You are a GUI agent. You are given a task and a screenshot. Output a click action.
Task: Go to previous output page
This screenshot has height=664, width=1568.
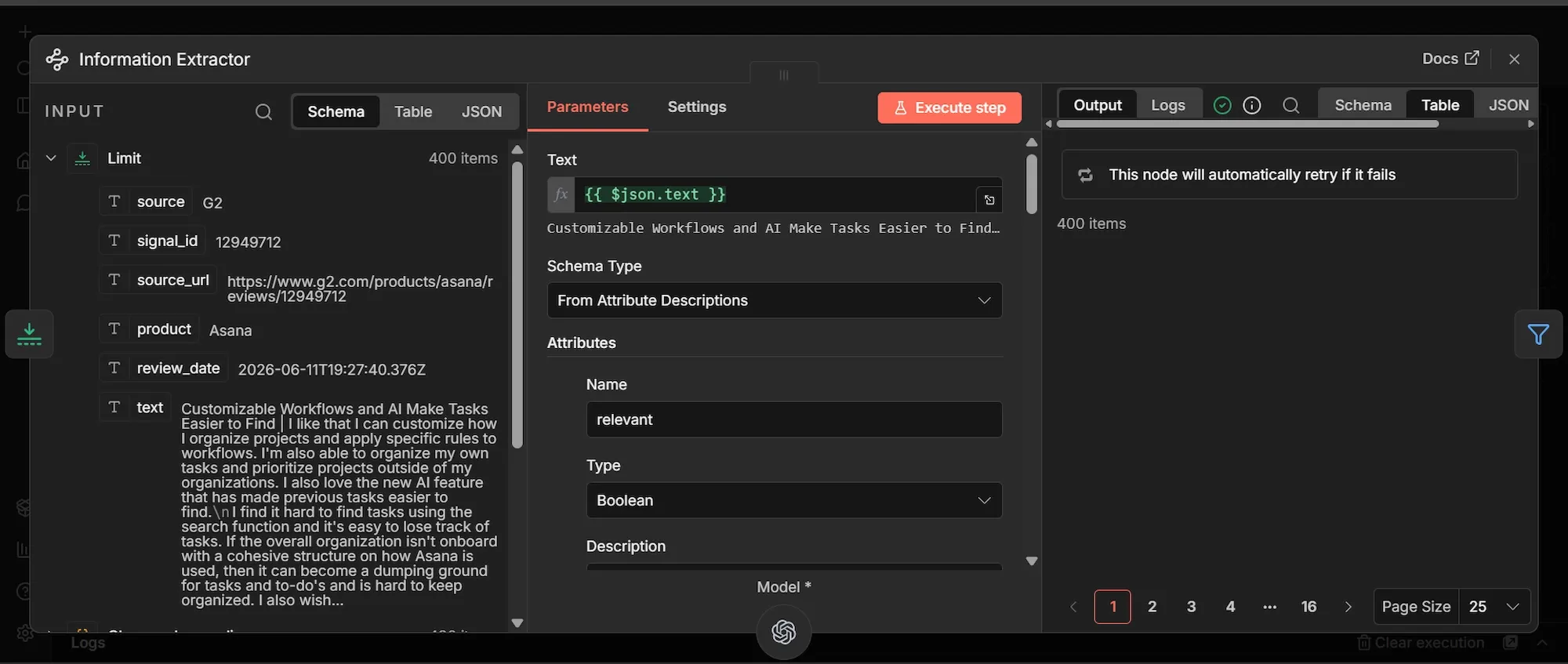pos(1073,607)
